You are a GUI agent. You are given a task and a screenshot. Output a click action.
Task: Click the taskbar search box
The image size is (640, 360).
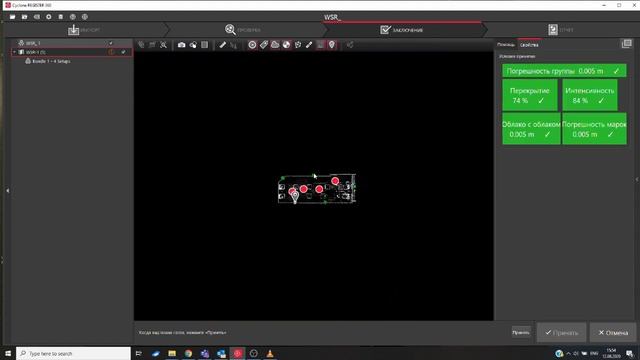pyautogui.click(x=73, y=353)
